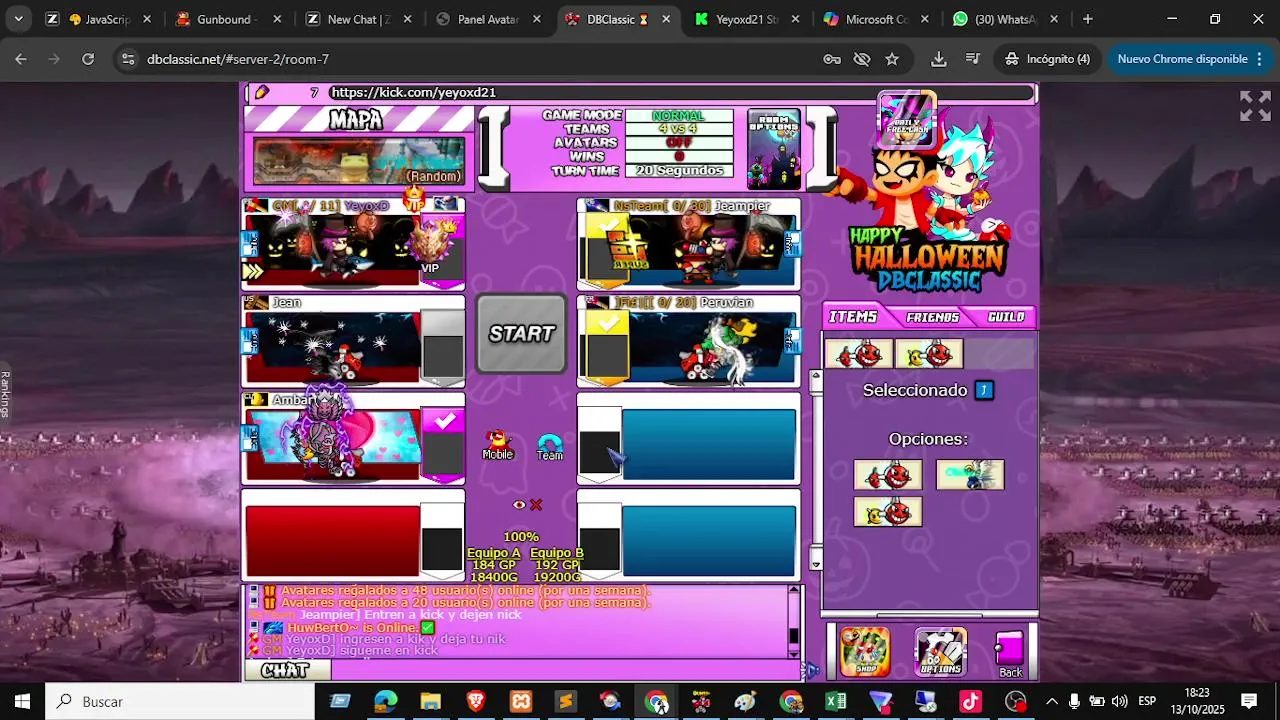Click the Mobile selection icon

pos(497,445)
